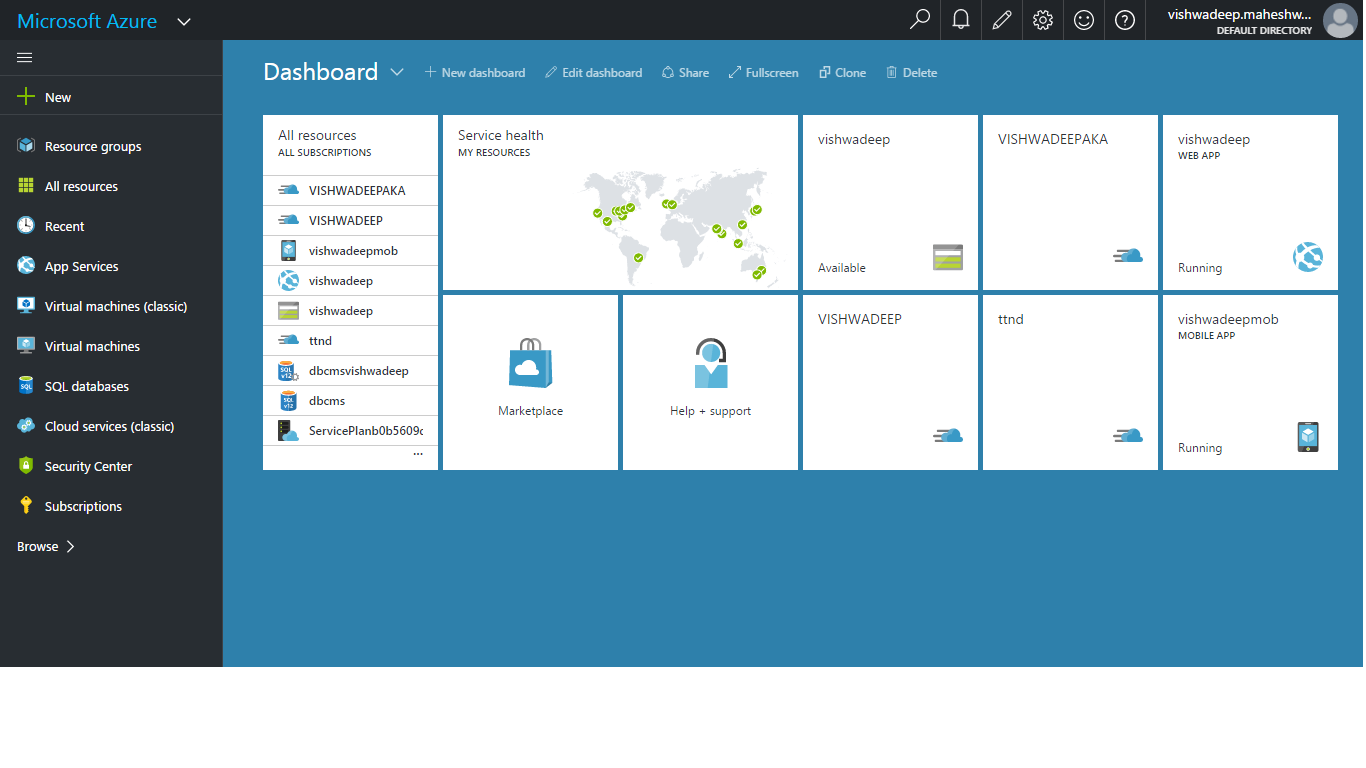Click the storage icon on vishwadeep Available tile

point(947,258)
